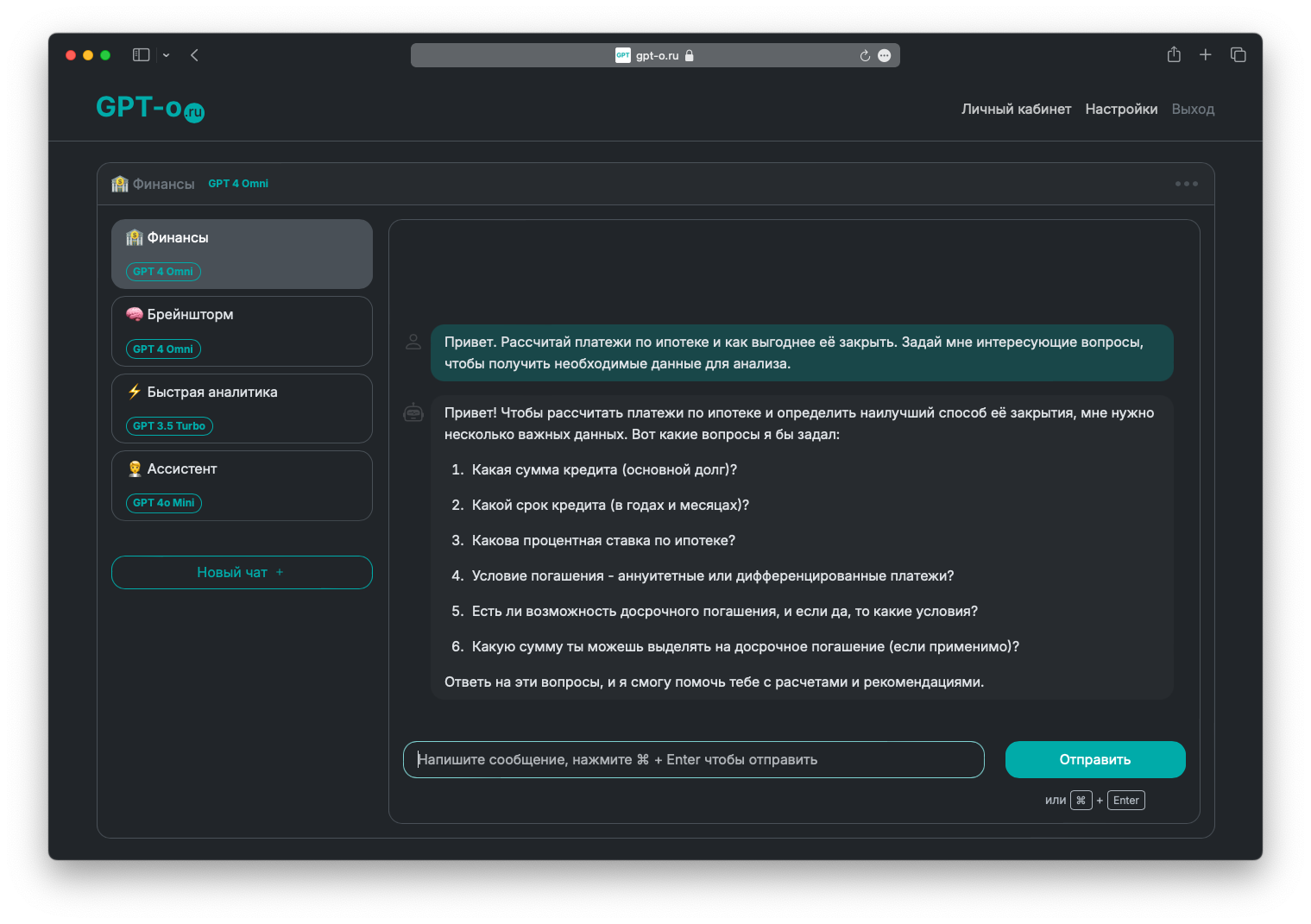Click the plus icon in Новый чат

pyautogui.click(x=280, y=573)
